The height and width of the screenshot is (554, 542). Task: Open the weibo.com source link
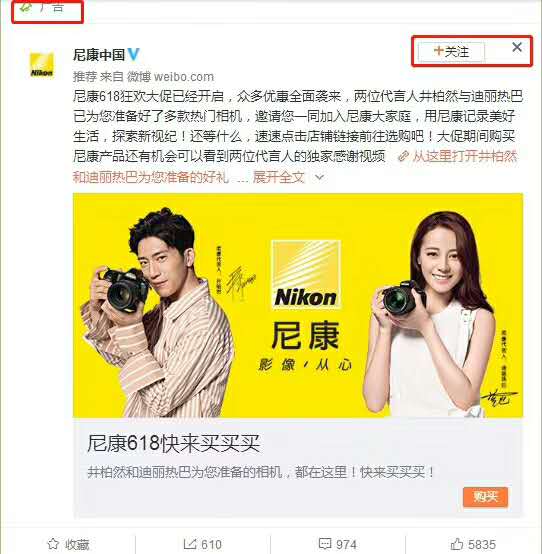pos(184,76)
